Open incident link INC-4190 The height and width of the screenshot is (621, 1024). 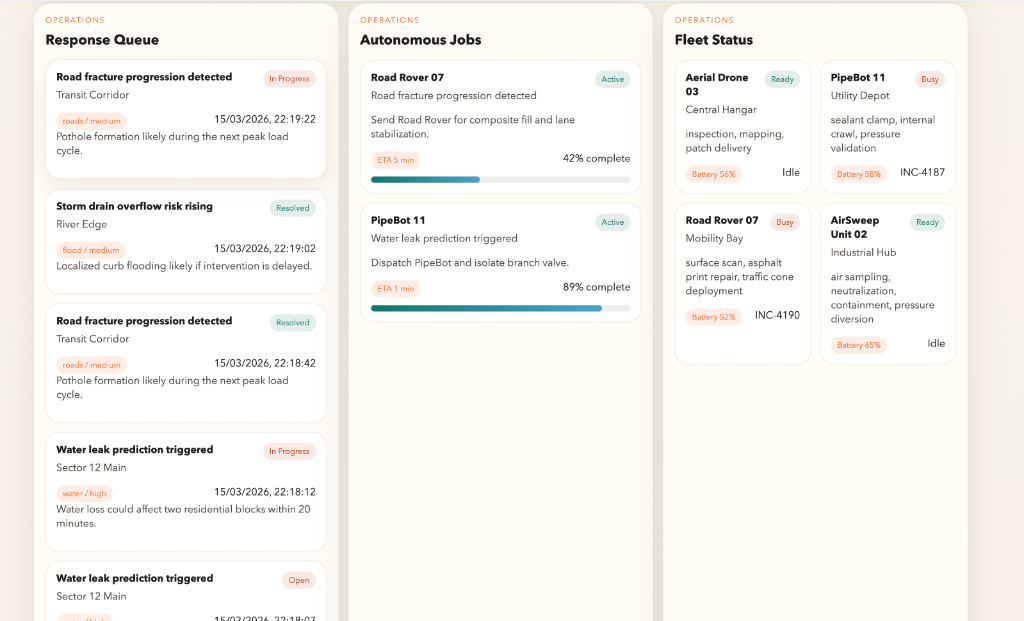pyautogui.click(x=777, y=316)
